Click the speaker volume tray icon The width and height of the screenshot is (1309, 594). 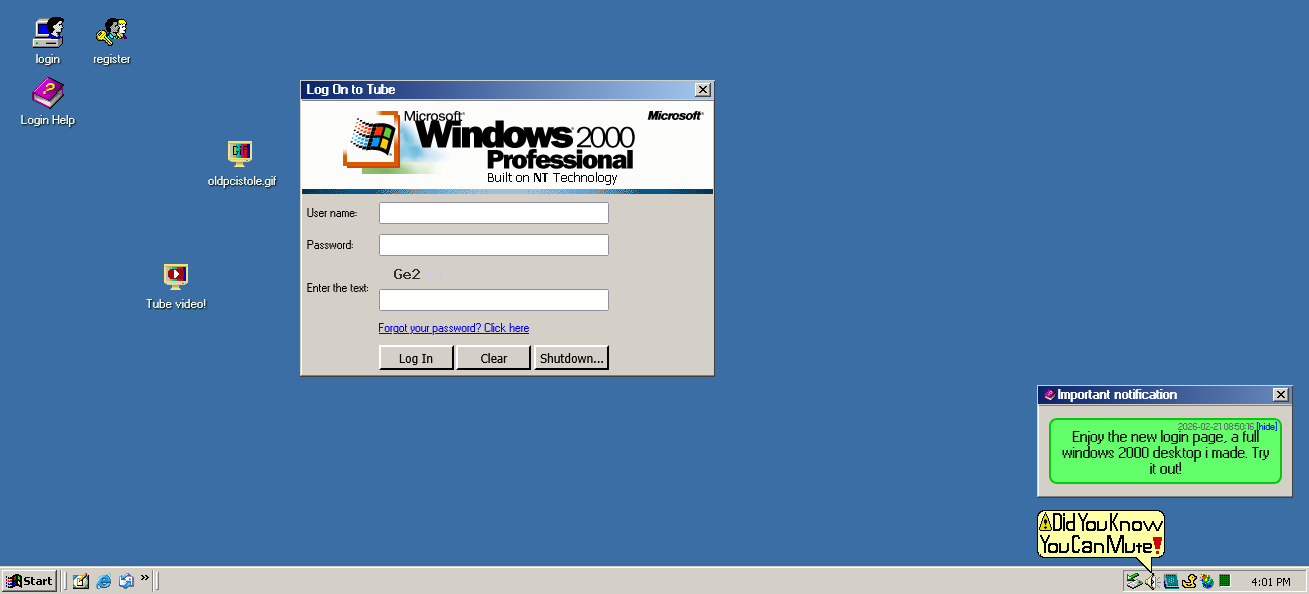(1151, 581)
